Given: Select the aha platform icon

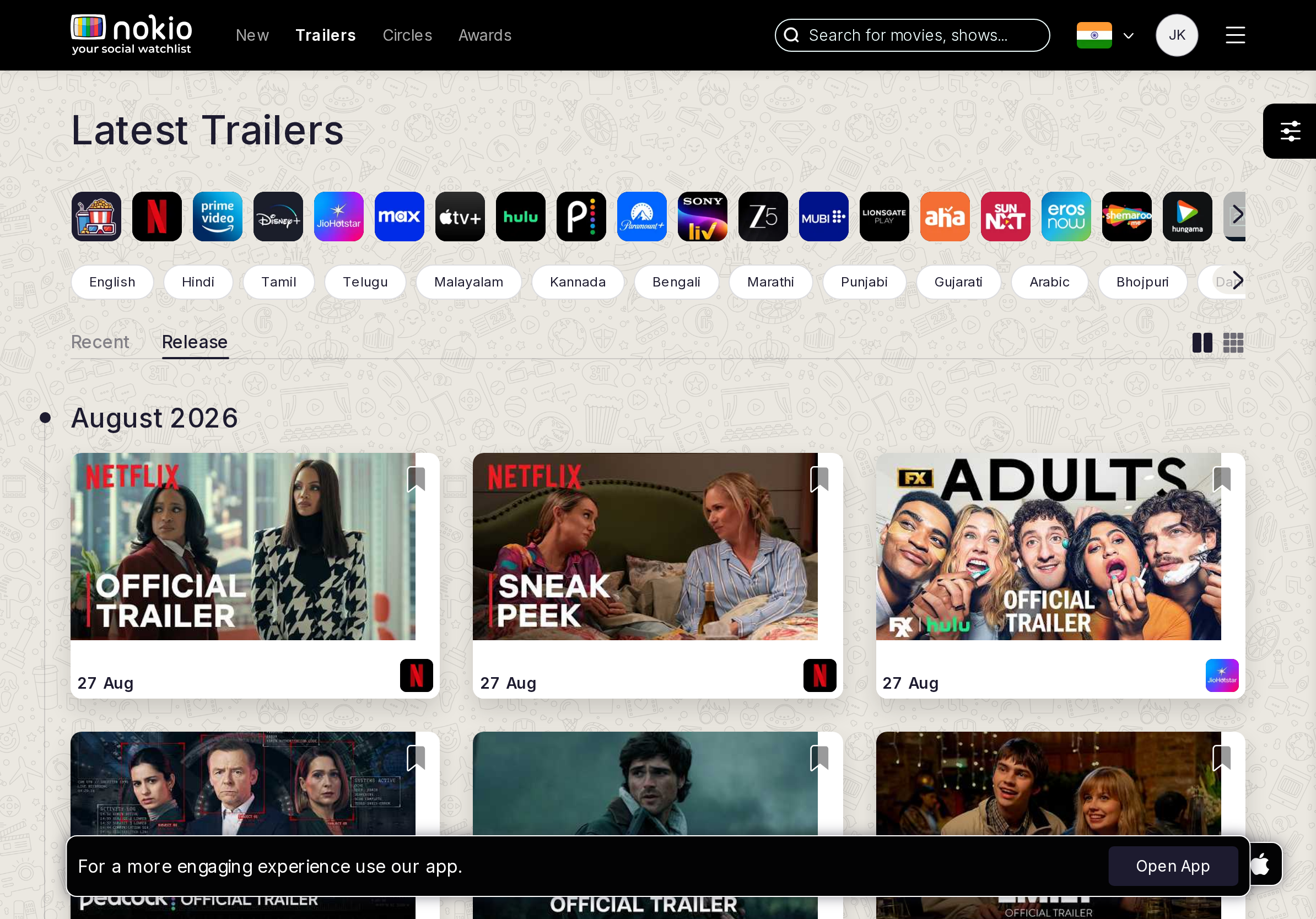Looking at the screenshot, I should [945, 217].
